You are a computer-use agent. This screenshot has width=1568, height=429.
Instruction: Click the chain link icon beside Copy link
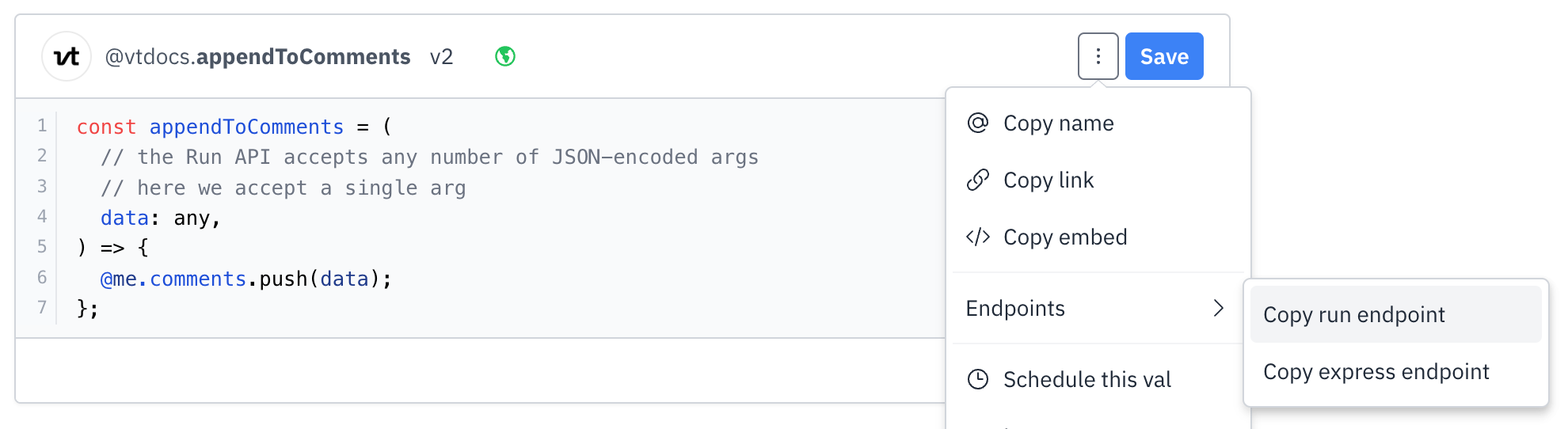click(978, 180)
